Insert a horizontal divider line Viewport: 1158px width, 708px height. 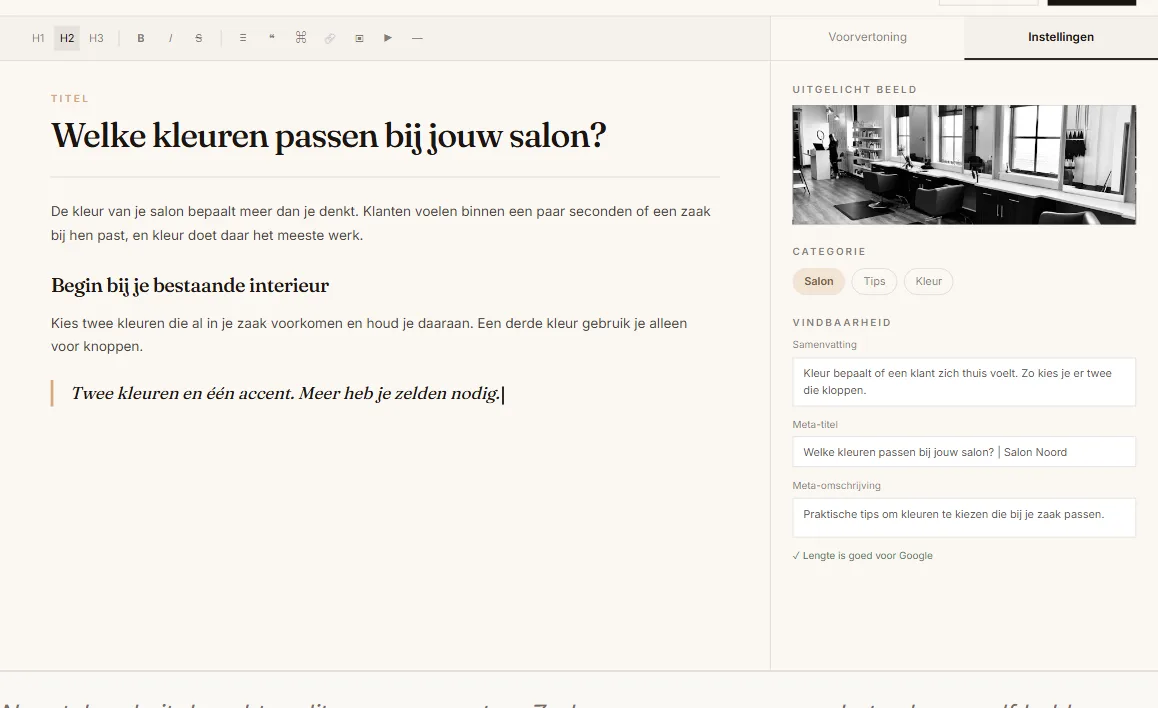(x=417, y=38)
